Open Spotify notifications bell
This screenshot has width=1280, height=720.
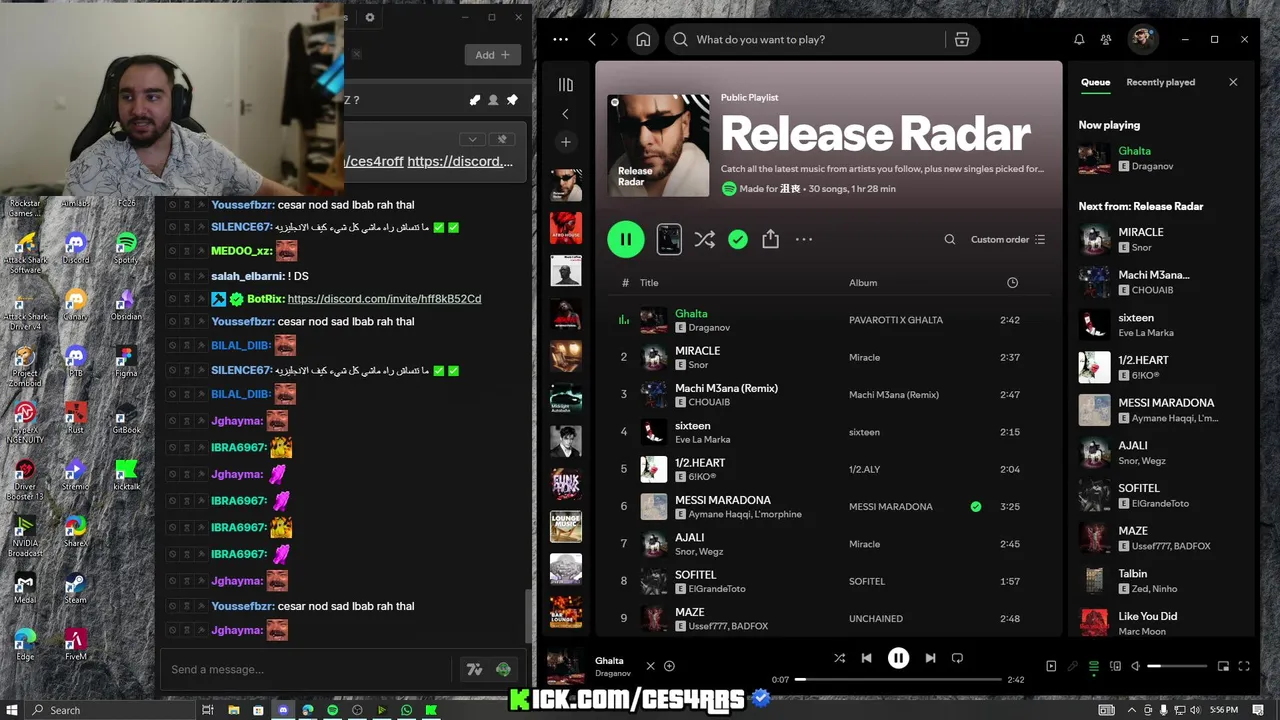[x=1079, y=39]
